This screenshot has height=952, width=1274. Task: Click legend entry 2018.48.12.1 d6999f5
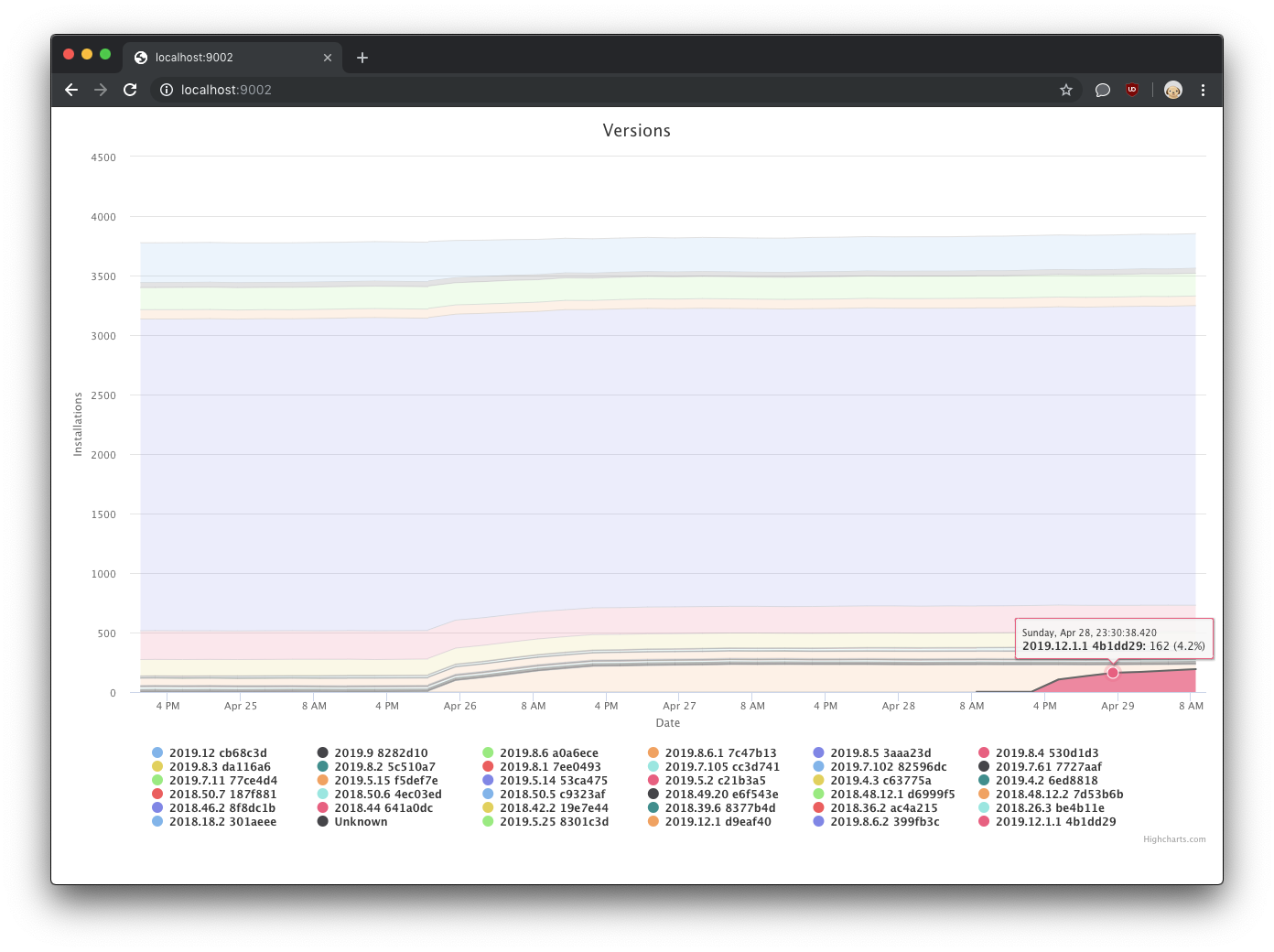point(884,795)
